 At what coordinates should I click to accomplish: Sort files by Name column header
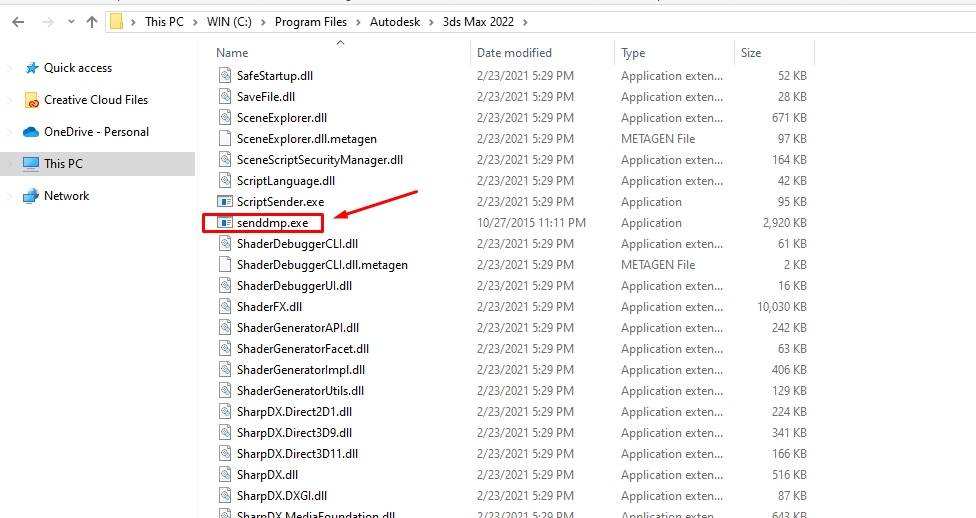pyautogui.click(x=232, y=53)
